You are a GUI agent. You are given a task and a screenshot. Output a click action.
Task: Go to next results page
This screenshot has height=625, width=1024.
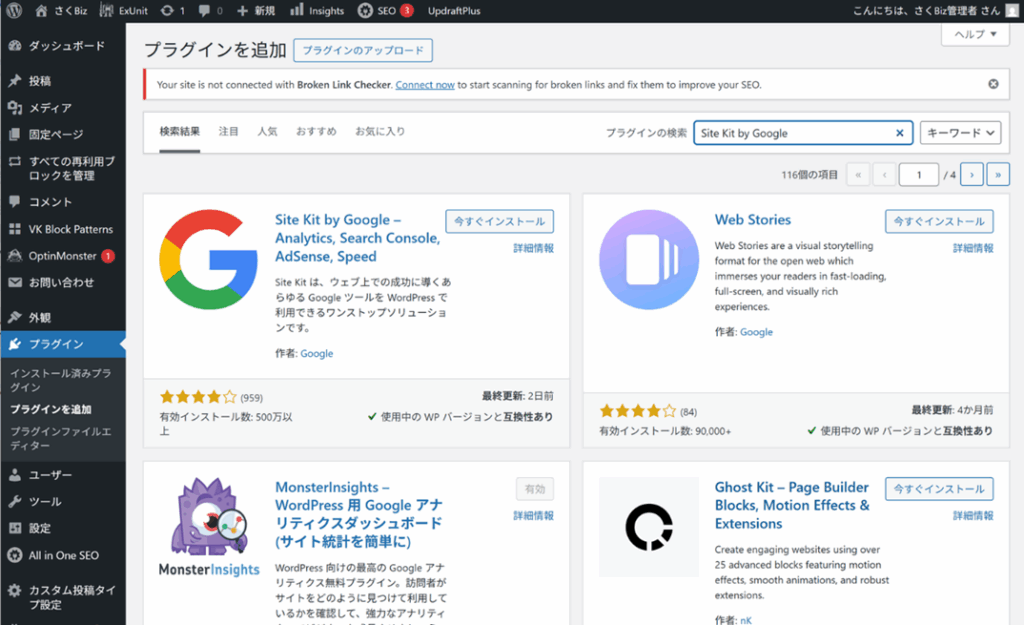972,175
